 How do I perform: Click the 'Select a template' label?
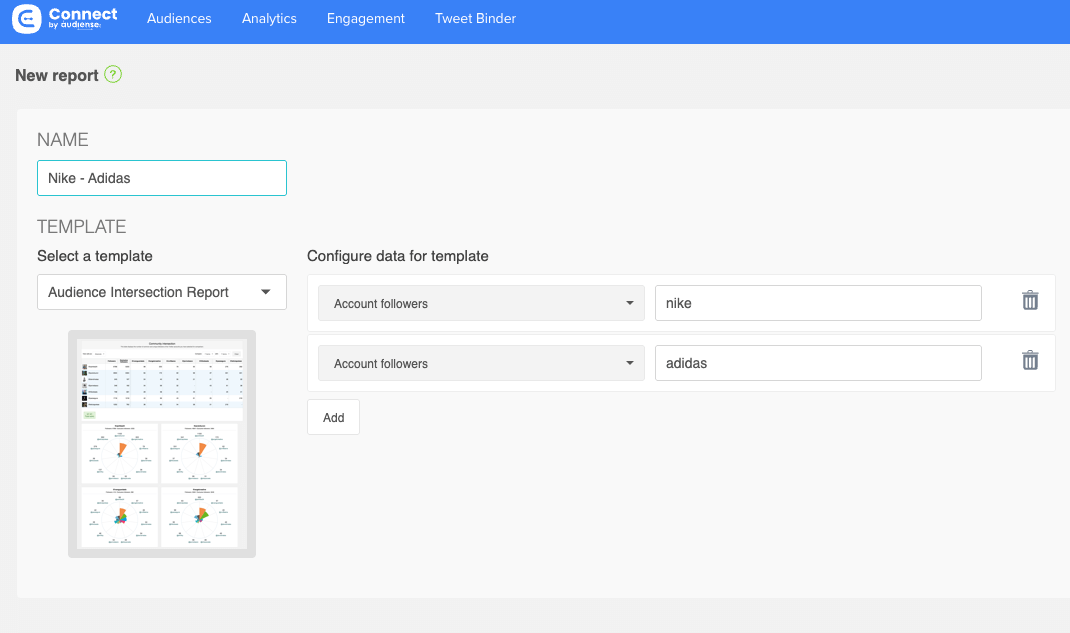coord(95,256)
